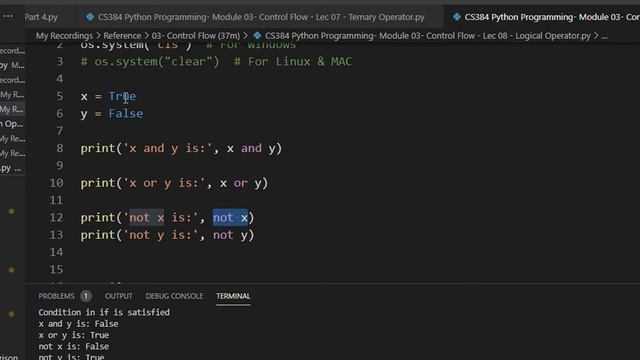Click line number 5 in the gutter

(60, 96)
